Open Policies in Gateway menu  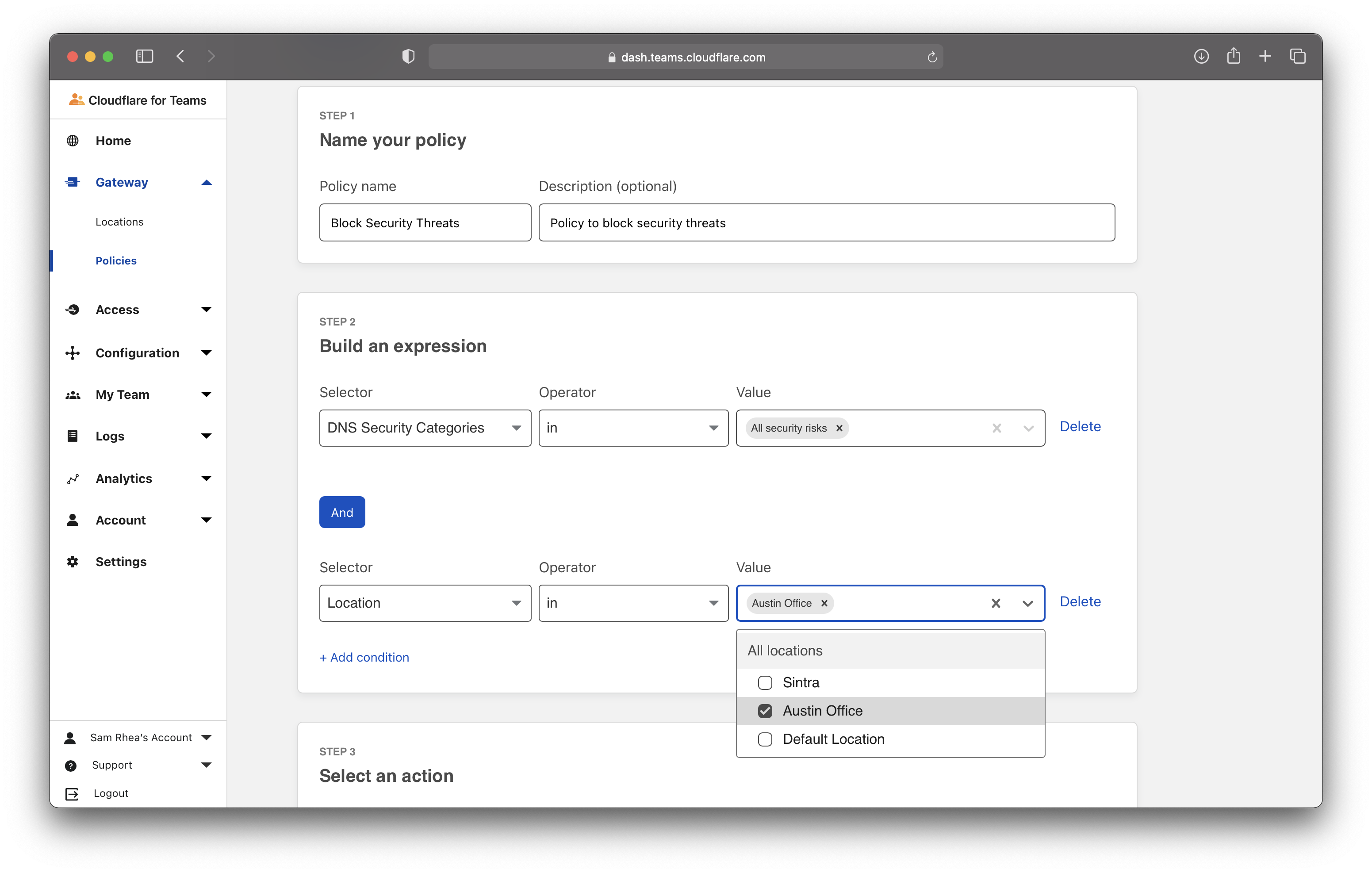(116, 260)
